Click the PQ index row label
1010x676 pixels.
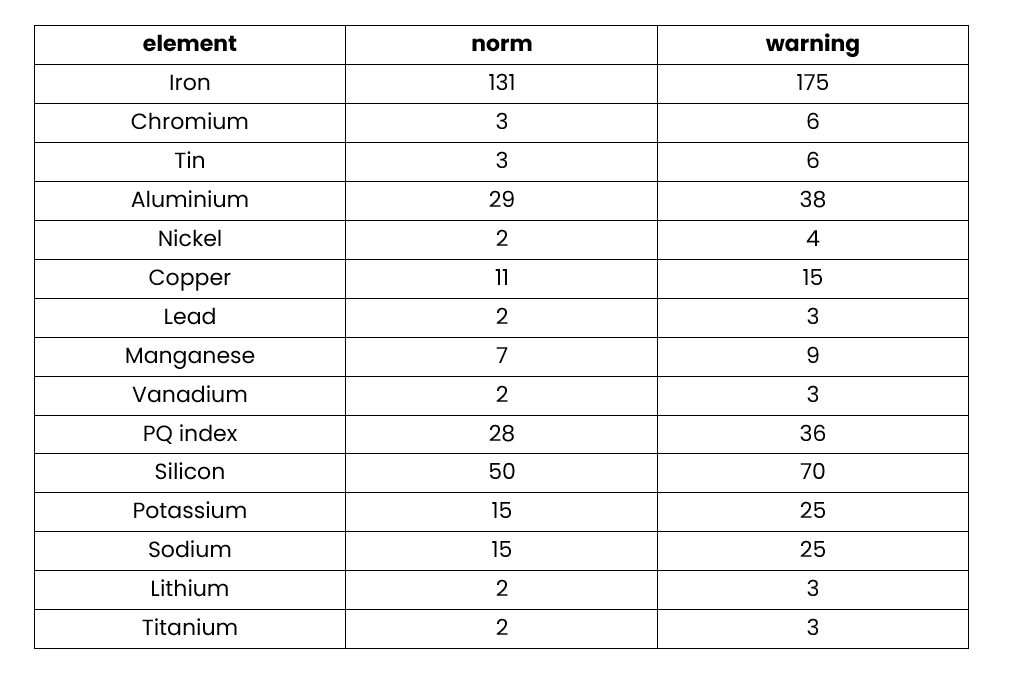(190, 434)
